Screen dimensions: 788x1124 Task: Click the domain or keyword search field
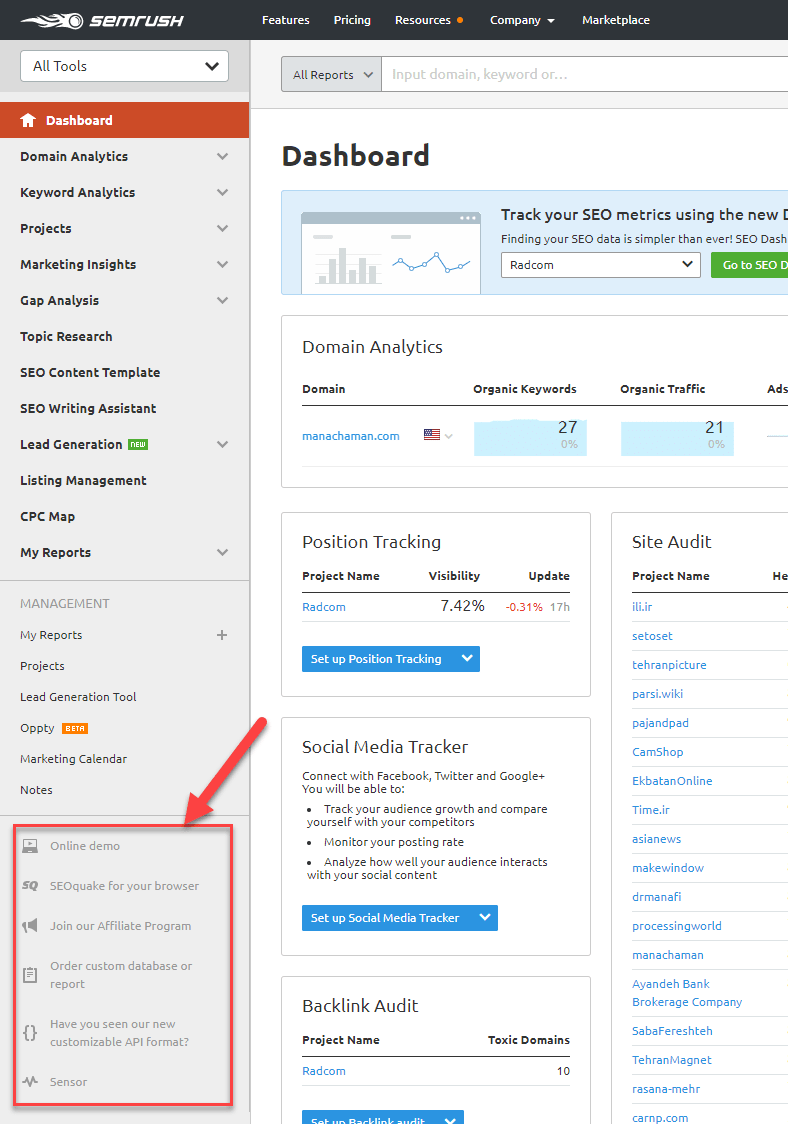coord(580,74)
